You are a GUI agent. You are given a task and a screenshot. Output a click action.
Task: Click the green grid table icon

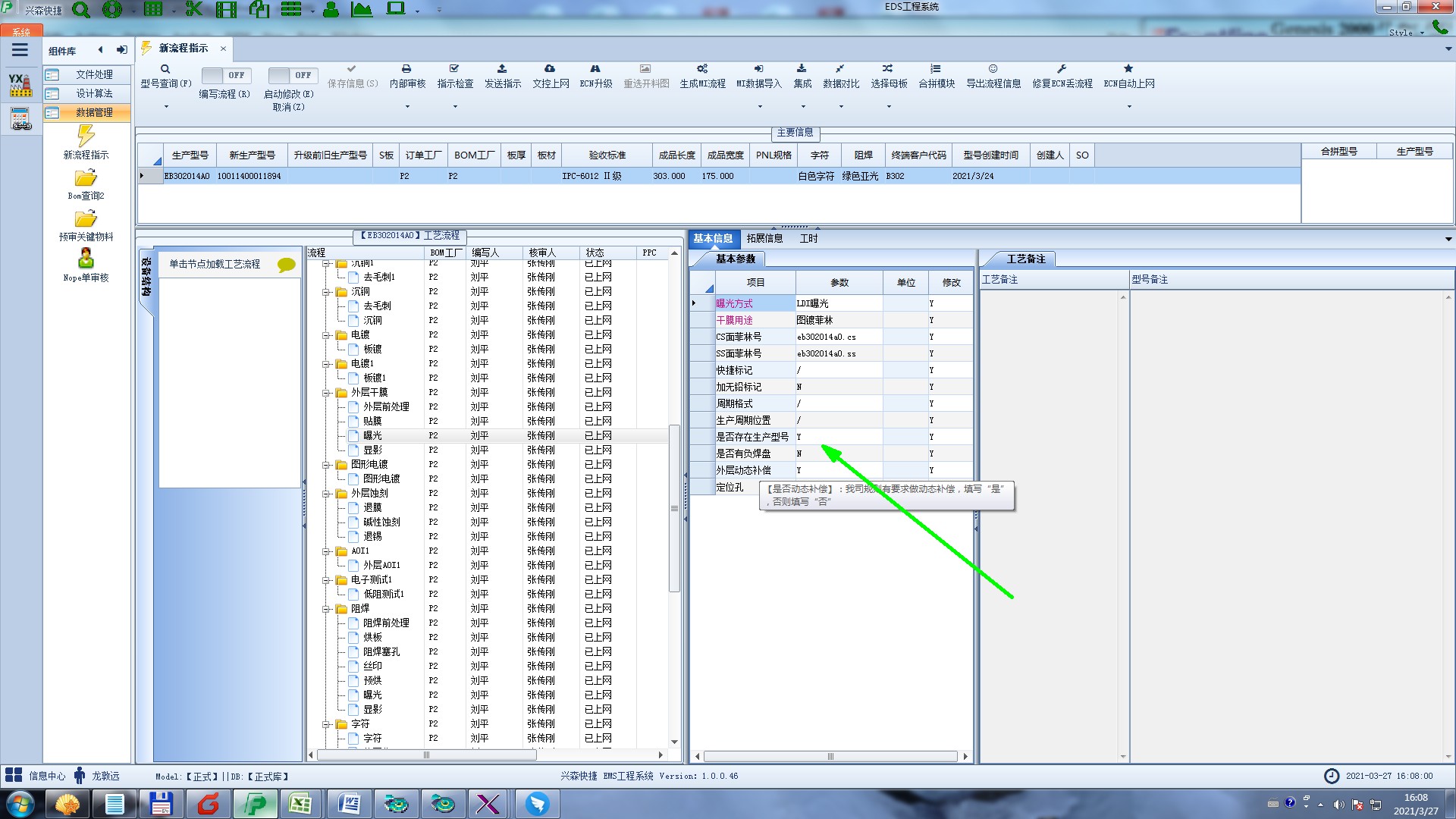pos(153,9)
